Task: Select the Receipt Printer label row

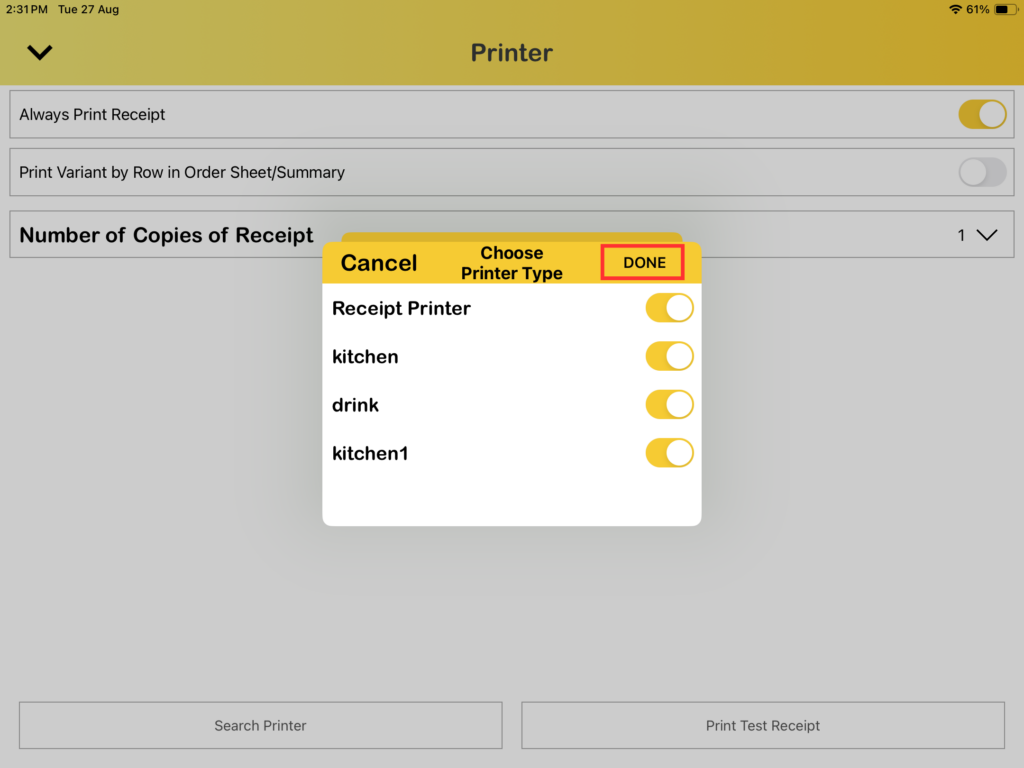Action: 401,308
